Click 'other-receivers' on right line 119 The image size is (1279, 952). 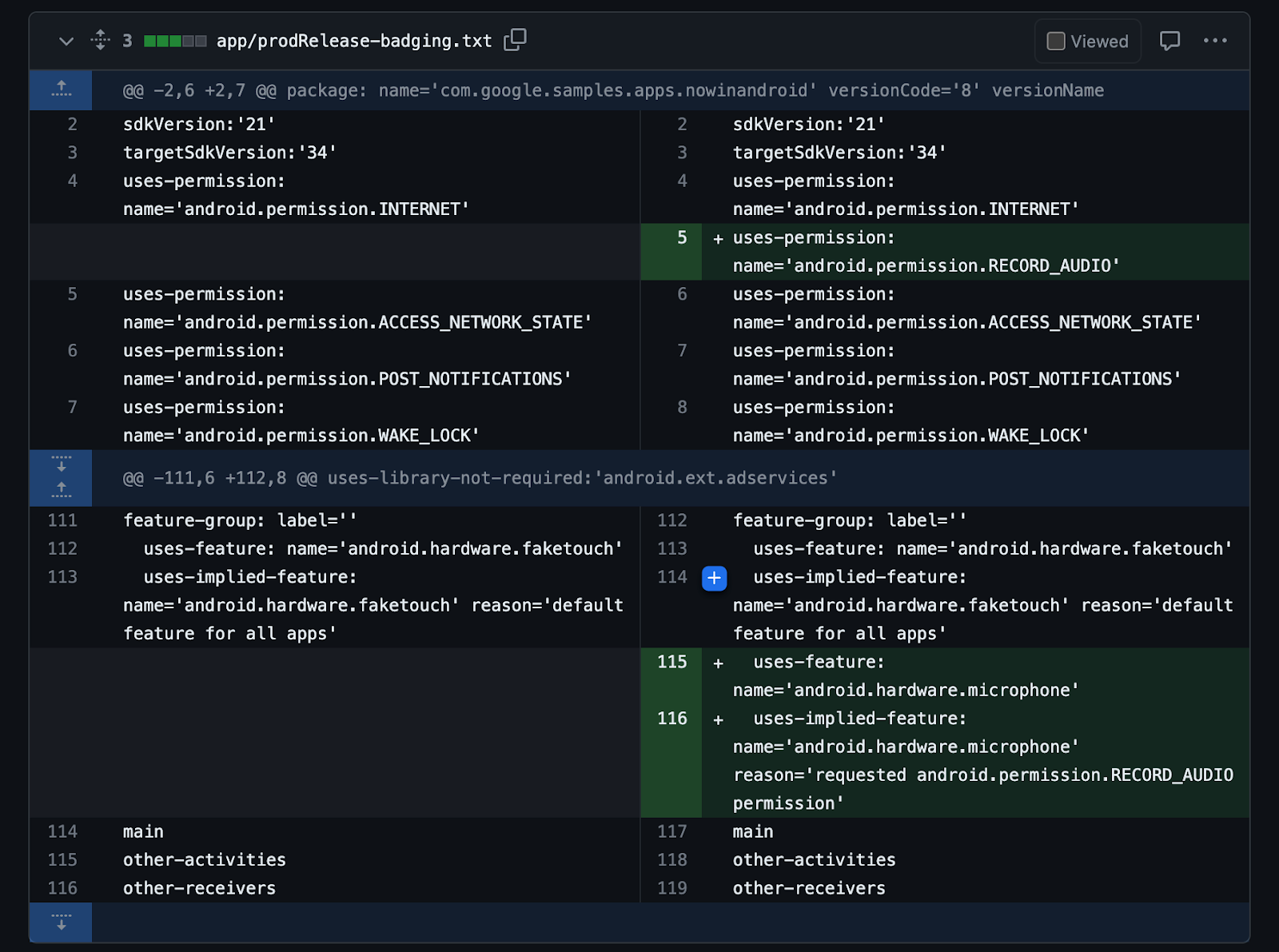pos(809,888)
